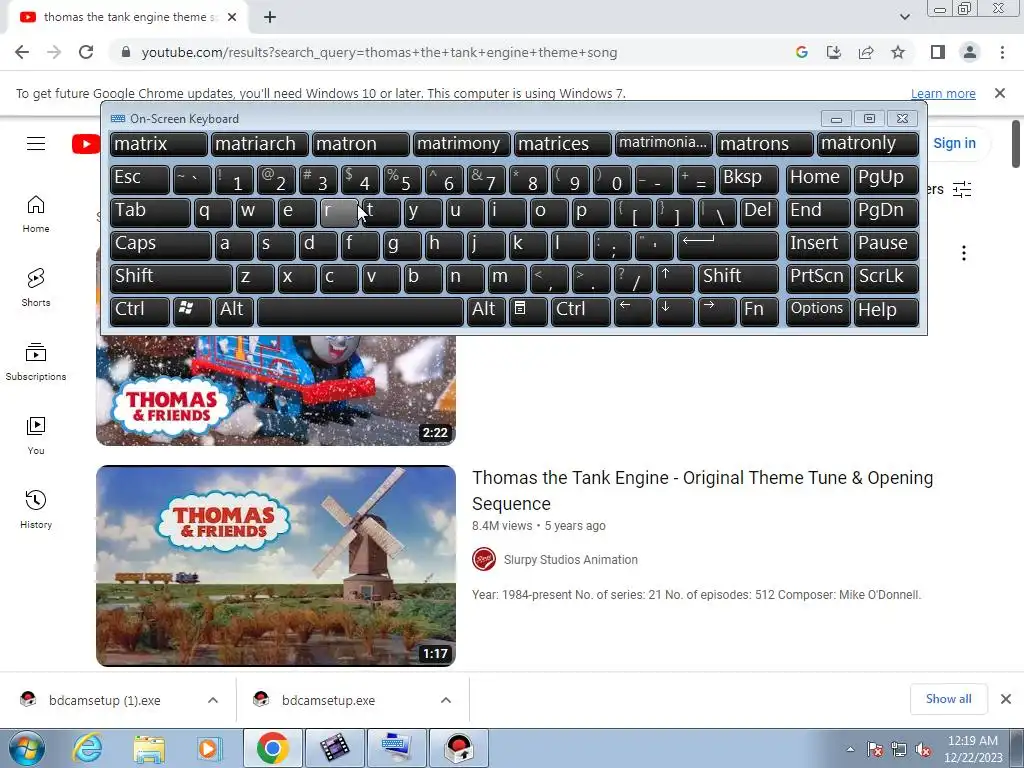Show hidden system tray icons arrow
Viewport: 1024px width, 768px height.
(850, 749)
